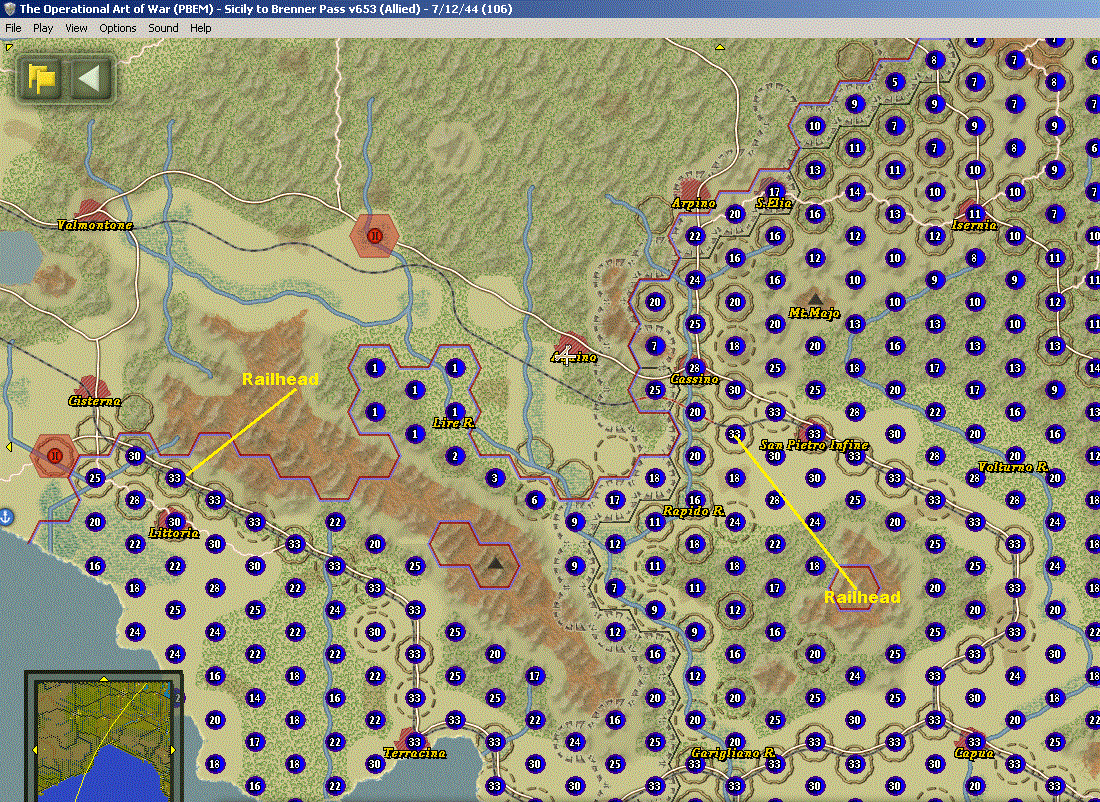Click the yellow flags button
The image size is (1100, 802).
coord(41,78)
